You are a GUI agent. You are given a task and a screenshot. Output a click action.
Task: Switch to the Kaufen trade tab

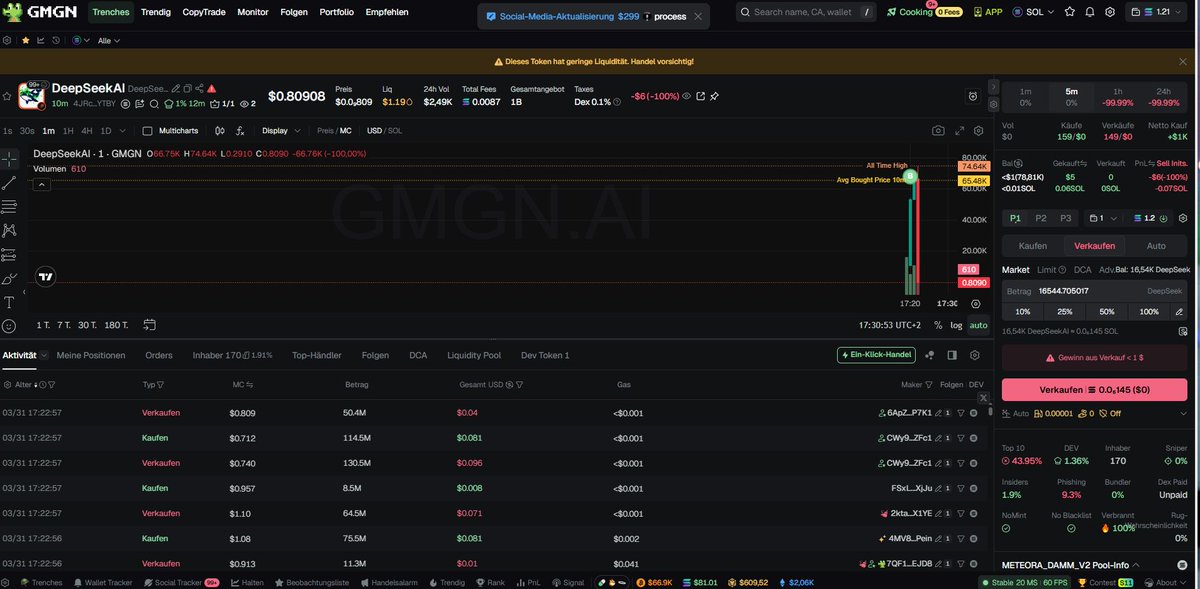pos(1032,245)
